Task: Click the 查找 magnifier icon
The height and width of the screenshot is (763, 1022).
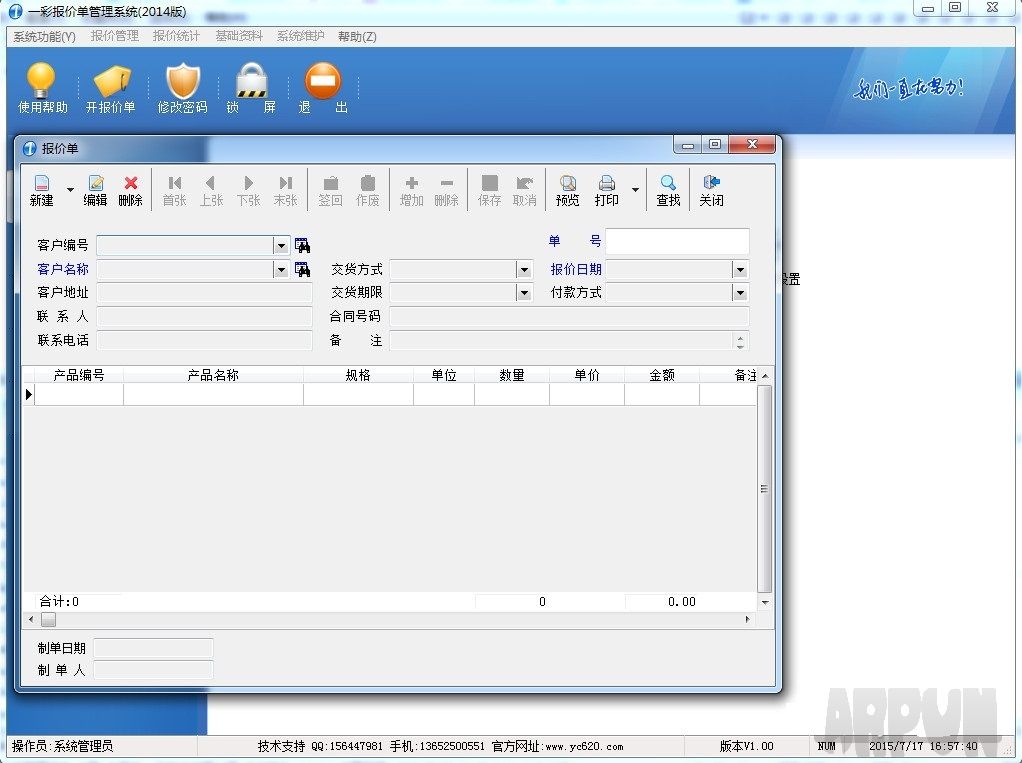Action: (668, 191)
